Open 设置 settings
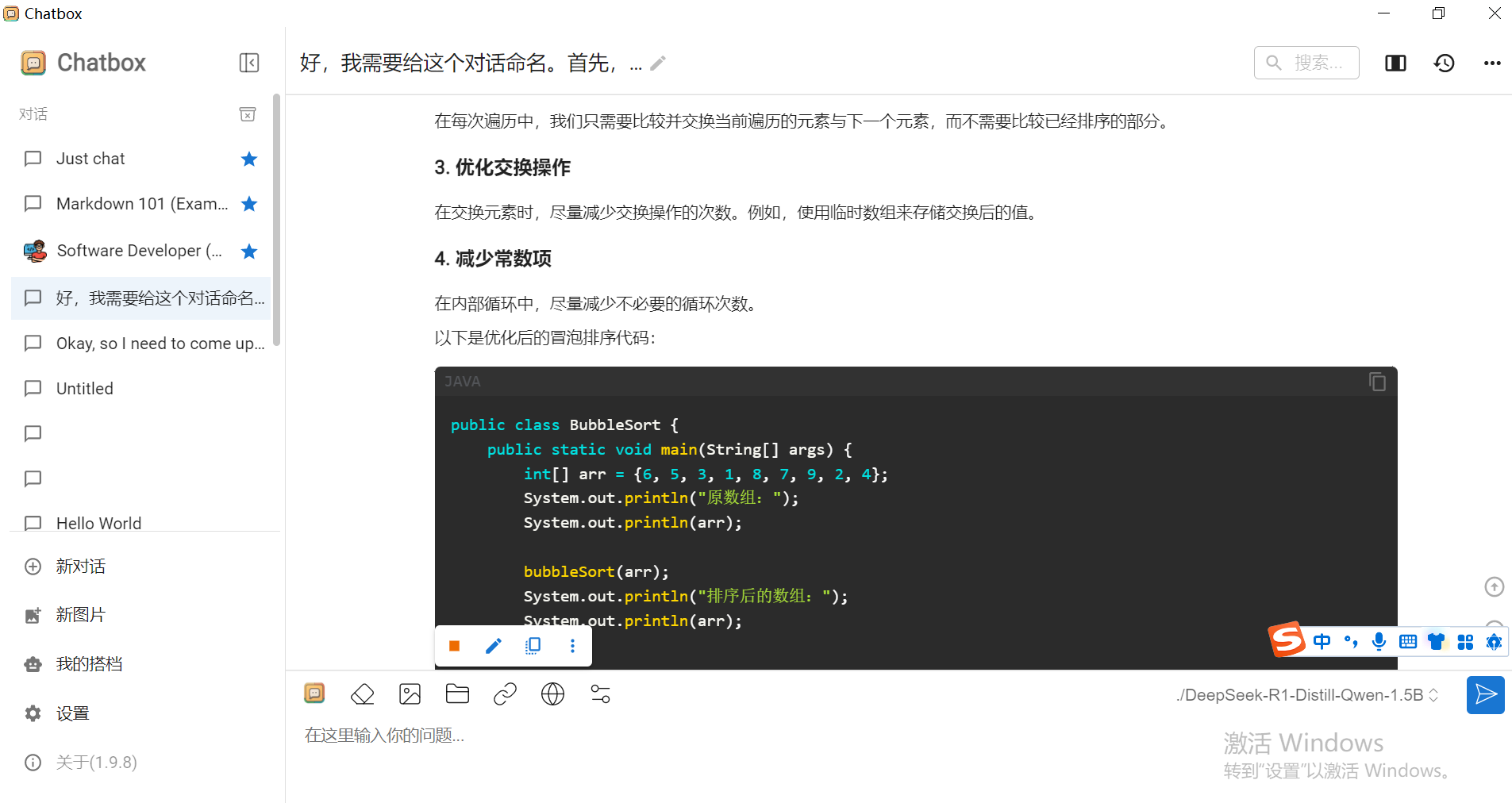 click(x=72, y=713)
